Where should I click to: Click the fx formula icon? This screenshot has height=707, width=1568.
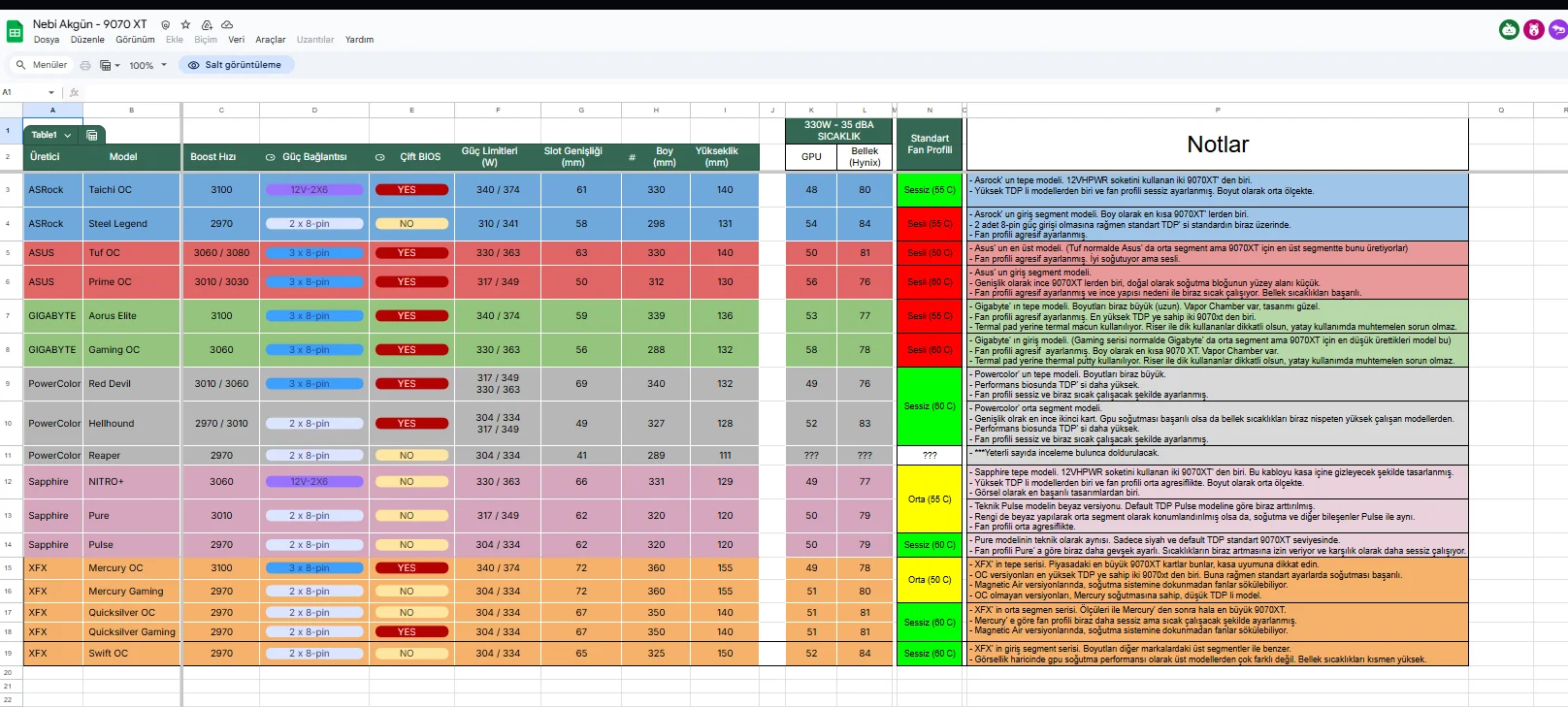(74, 93)
